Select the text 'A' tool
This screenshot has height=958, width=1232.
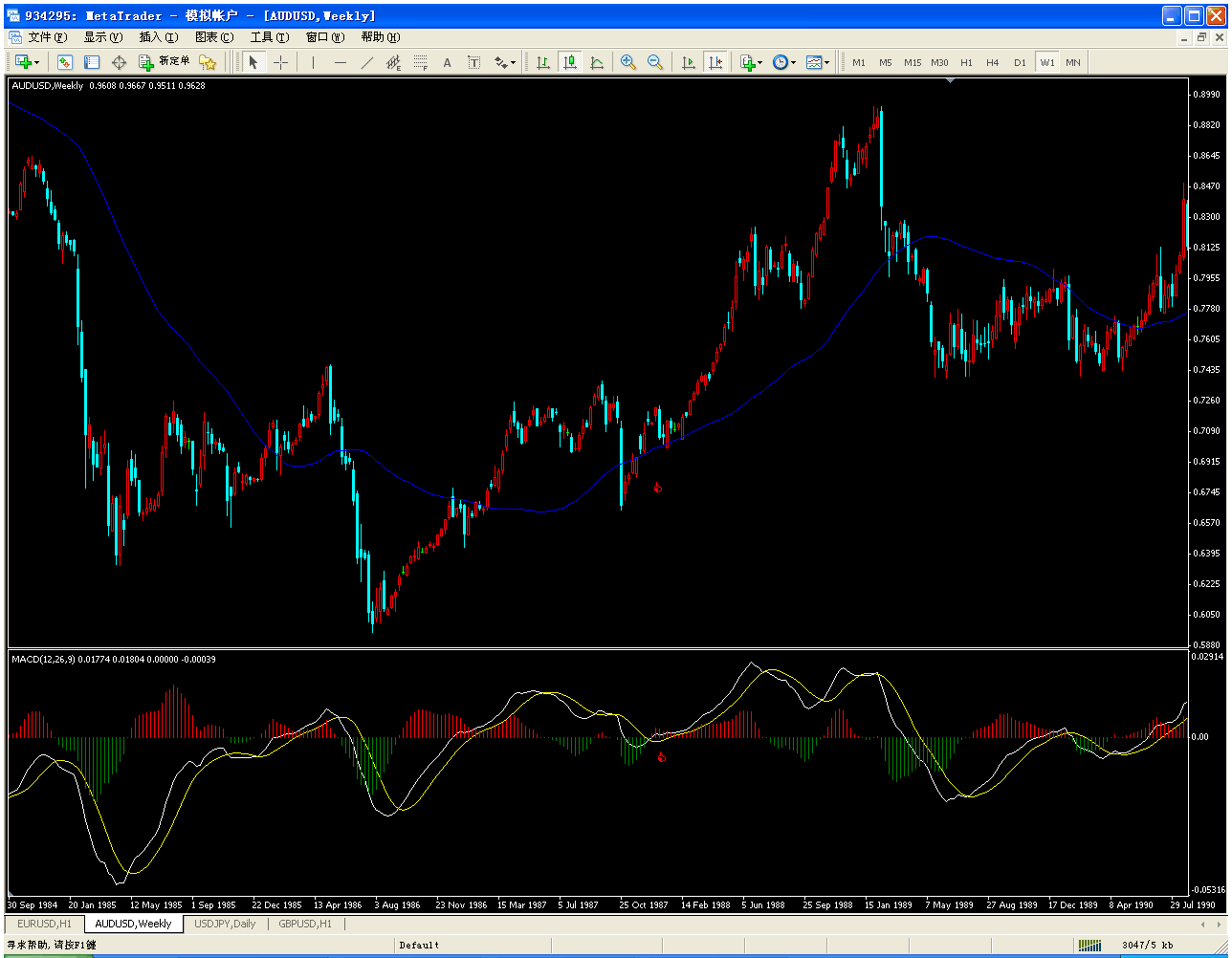point(447,62)
